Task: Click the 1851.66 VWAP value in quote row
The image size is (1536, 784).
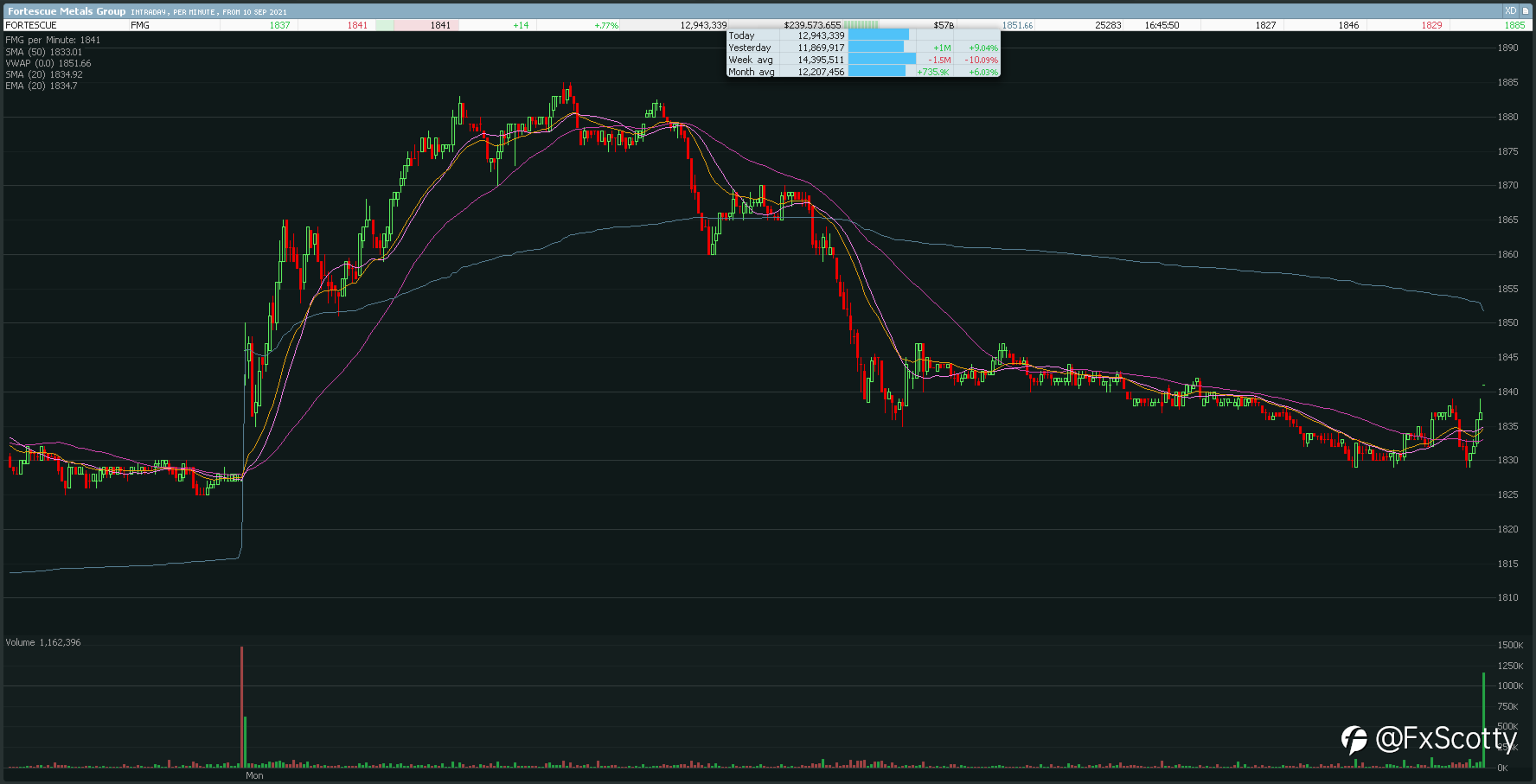Action: point(1017,25)
